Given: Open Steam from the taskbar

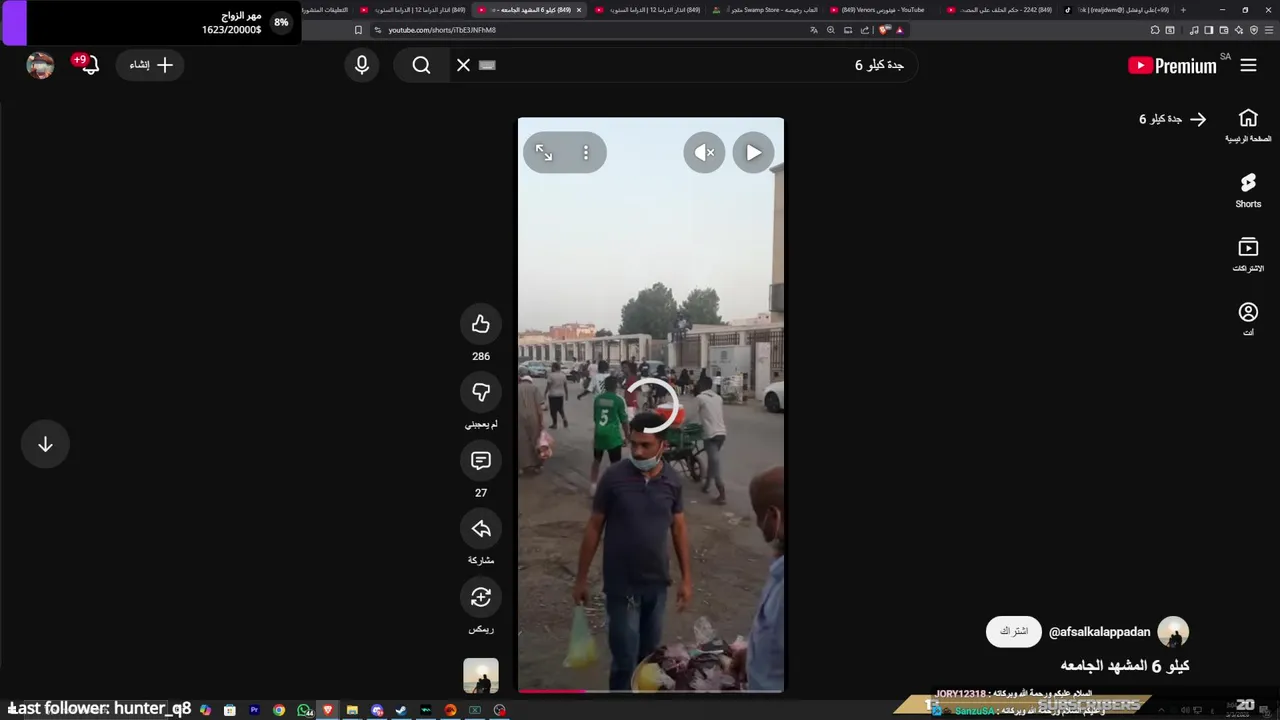Looking at the screenshot, I should (x=401, y=710).
